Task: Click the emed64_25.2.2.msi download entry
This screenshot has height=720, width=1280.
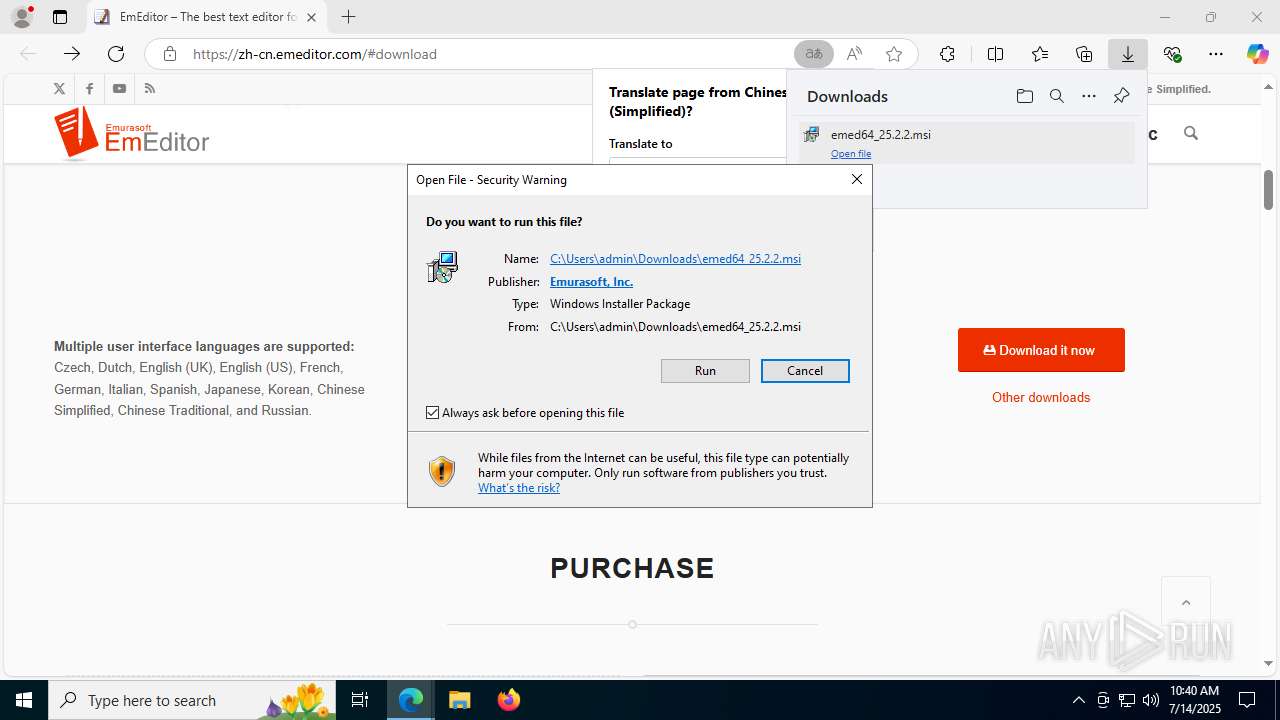Action: pyautogui.click(x=967, y=143)
